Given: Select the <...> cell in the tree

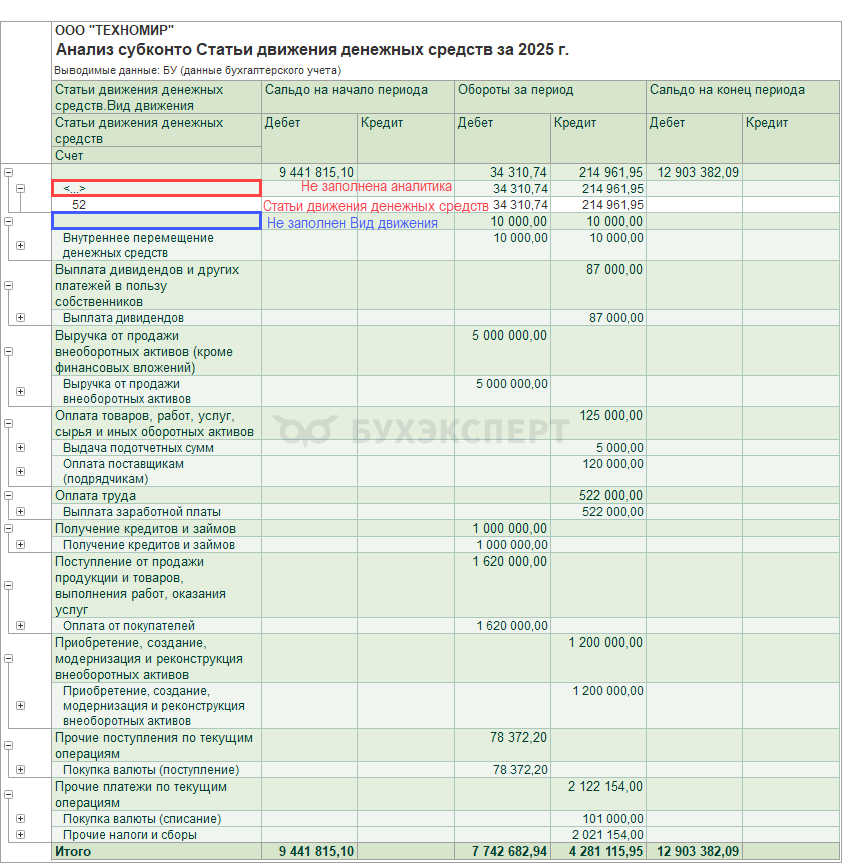Looking at the screenshot, I should (156, 188).
